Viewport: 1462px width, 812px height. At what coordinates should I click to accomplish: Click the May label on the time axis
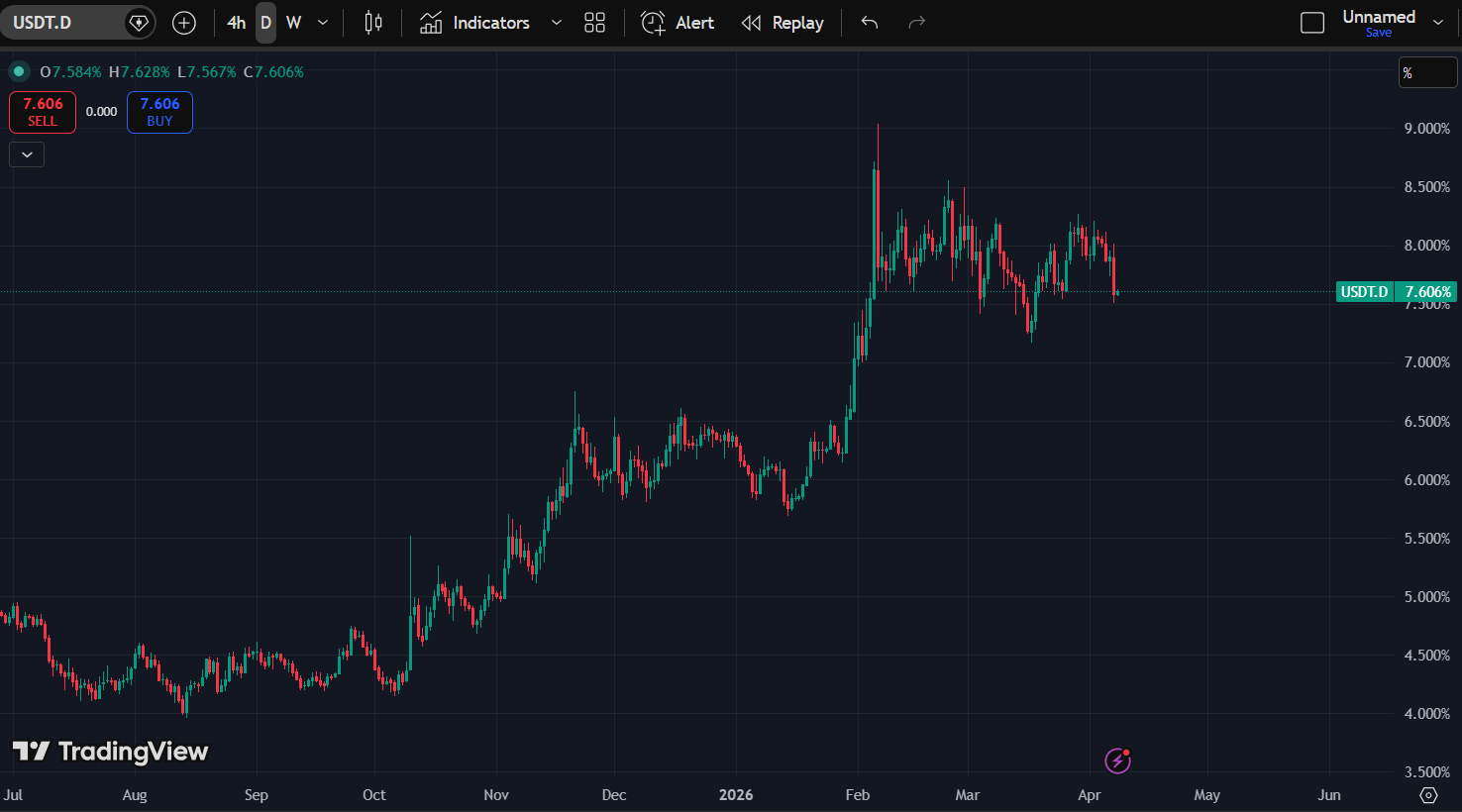tap(1207, 795)
